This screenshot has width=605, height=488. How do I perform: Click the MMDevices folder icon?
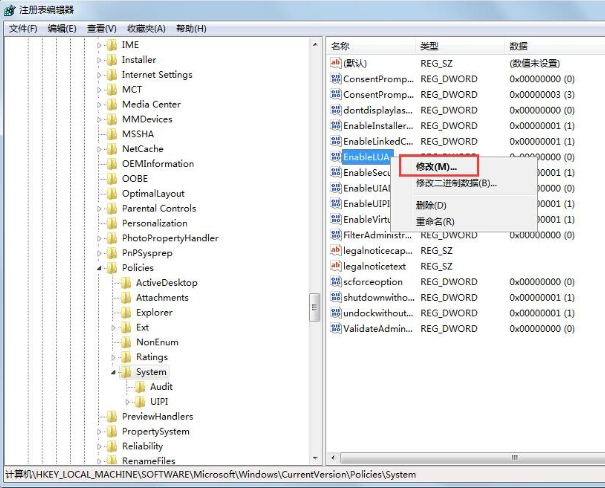(112, 119)
